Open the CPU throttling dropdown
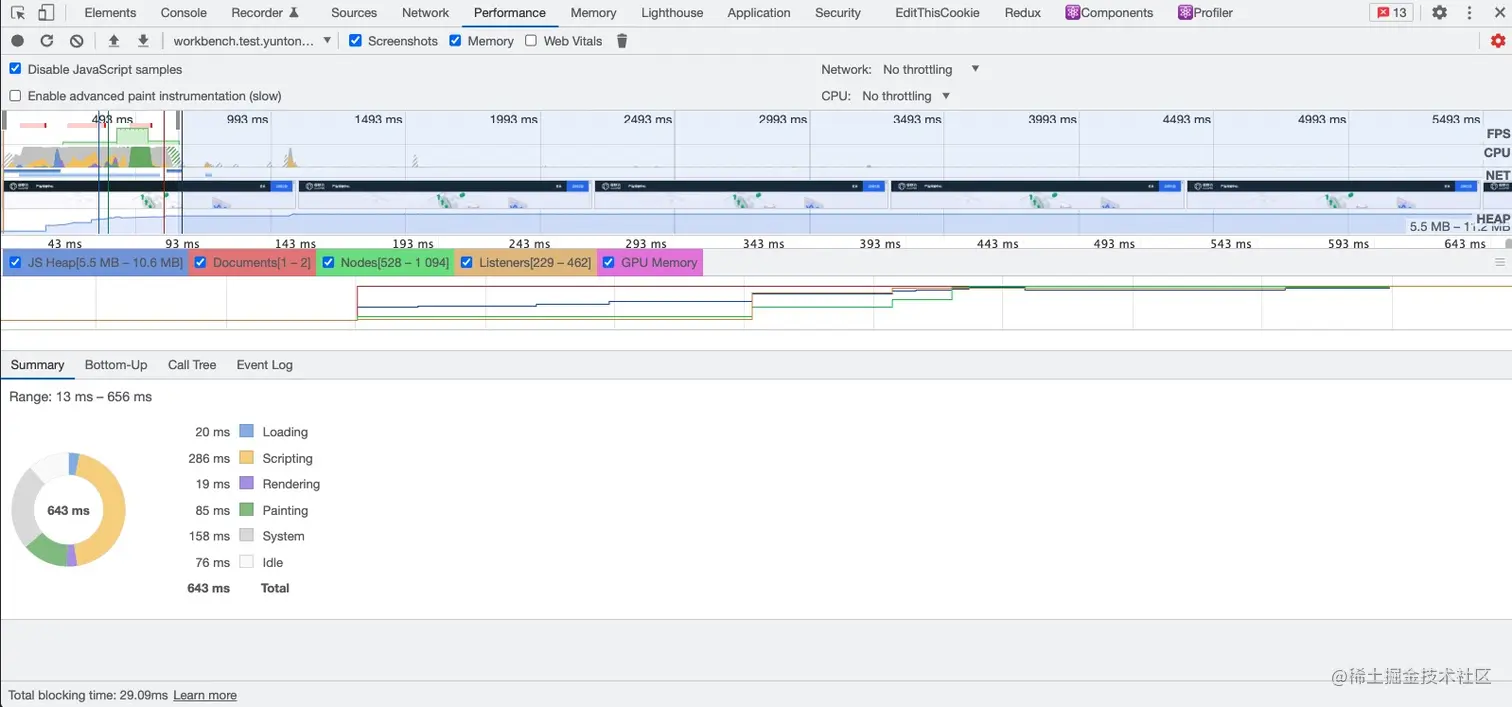Viewport: 1512px width, 707px height. (x=905, y=96)
